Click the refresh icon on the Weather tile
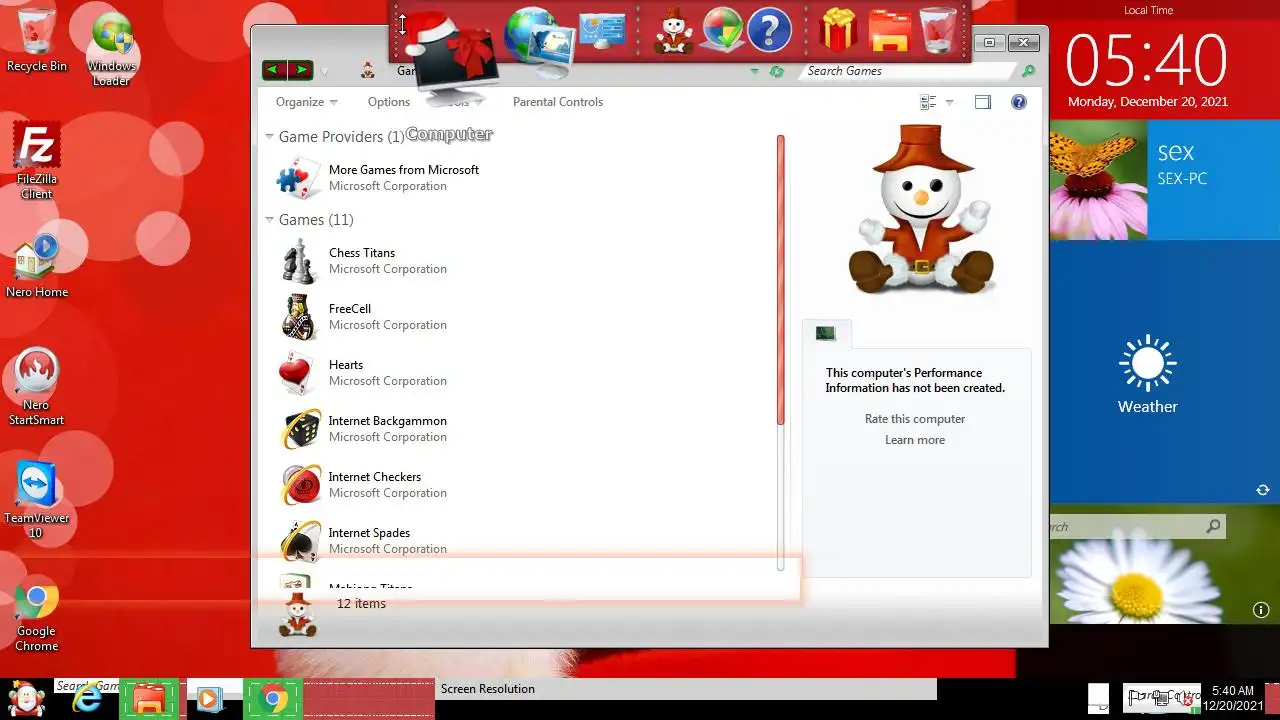The image size is (1280, 720). point(1263,490)
